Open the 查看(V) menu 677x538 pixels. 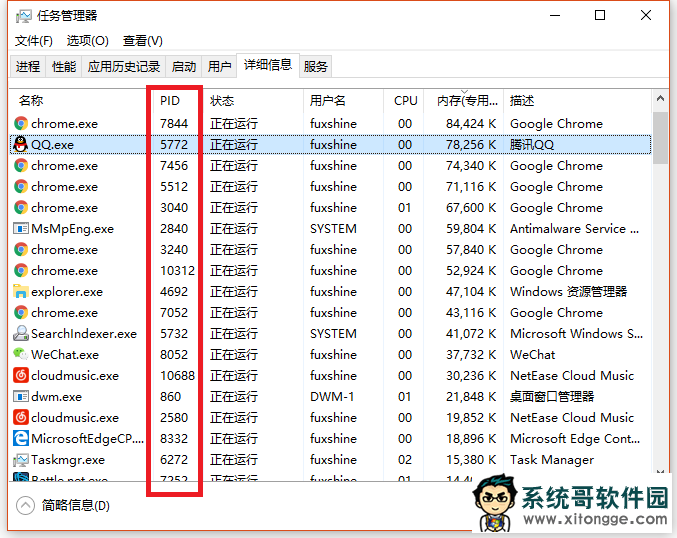[x=142, y=41]
